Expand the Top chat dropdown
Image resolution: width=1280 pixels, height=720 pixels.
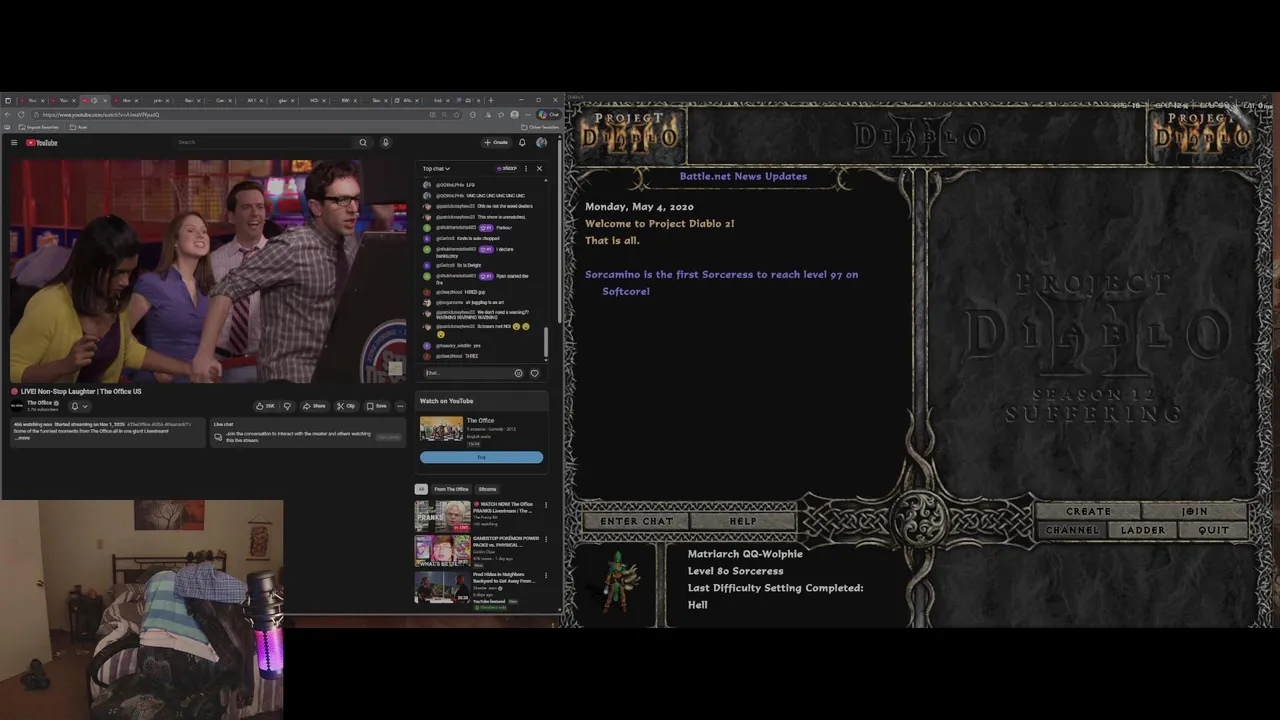[436, 168]
